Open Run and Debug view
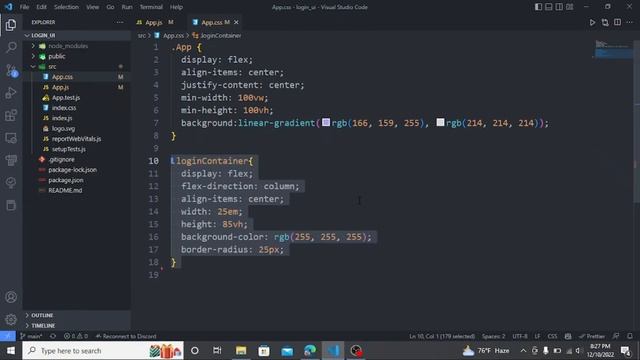The image size is (640, 360). click(x=11, y=93)
